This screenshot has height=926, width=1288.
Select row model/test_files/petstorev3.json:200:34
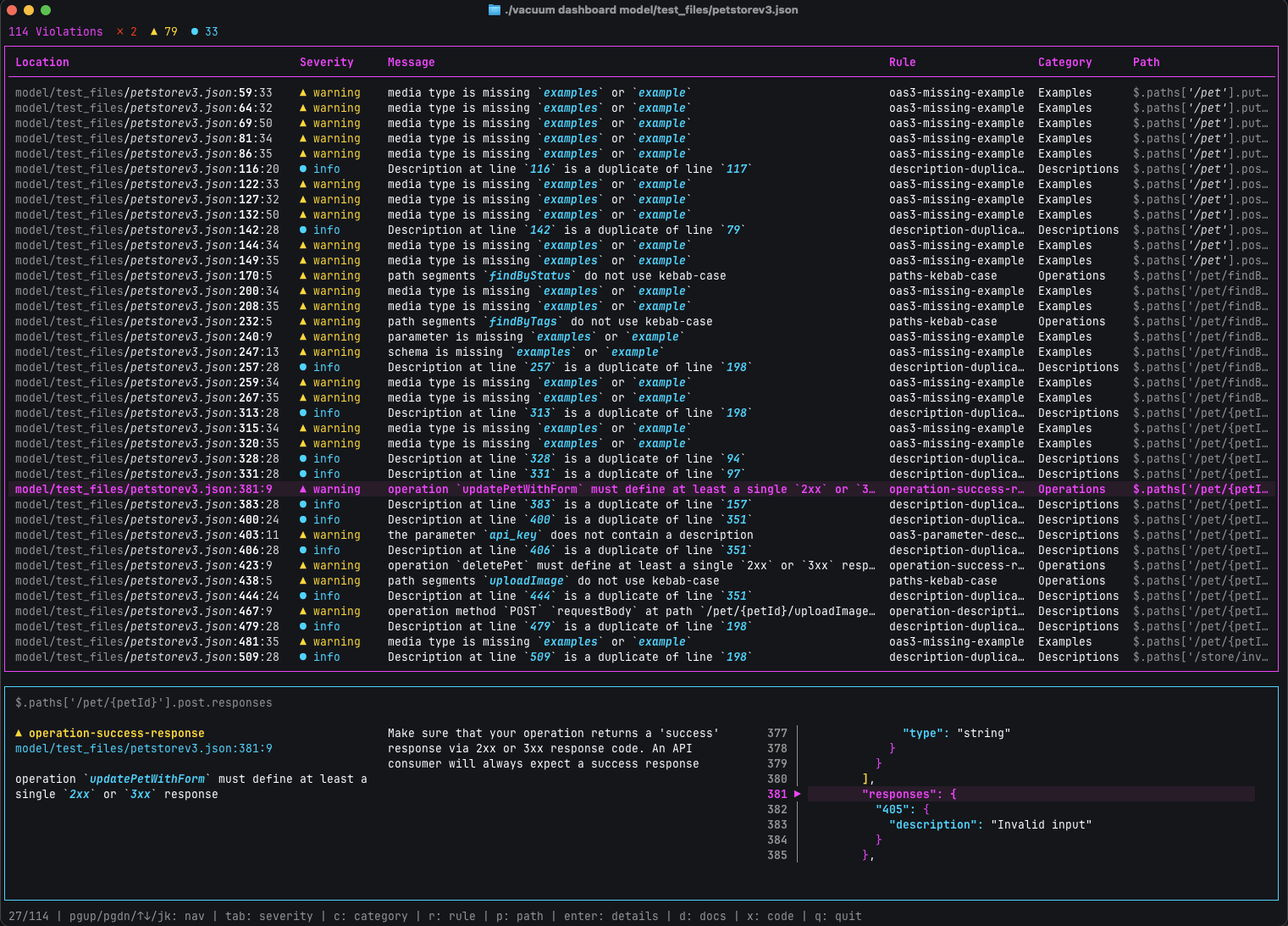point(642,291)
